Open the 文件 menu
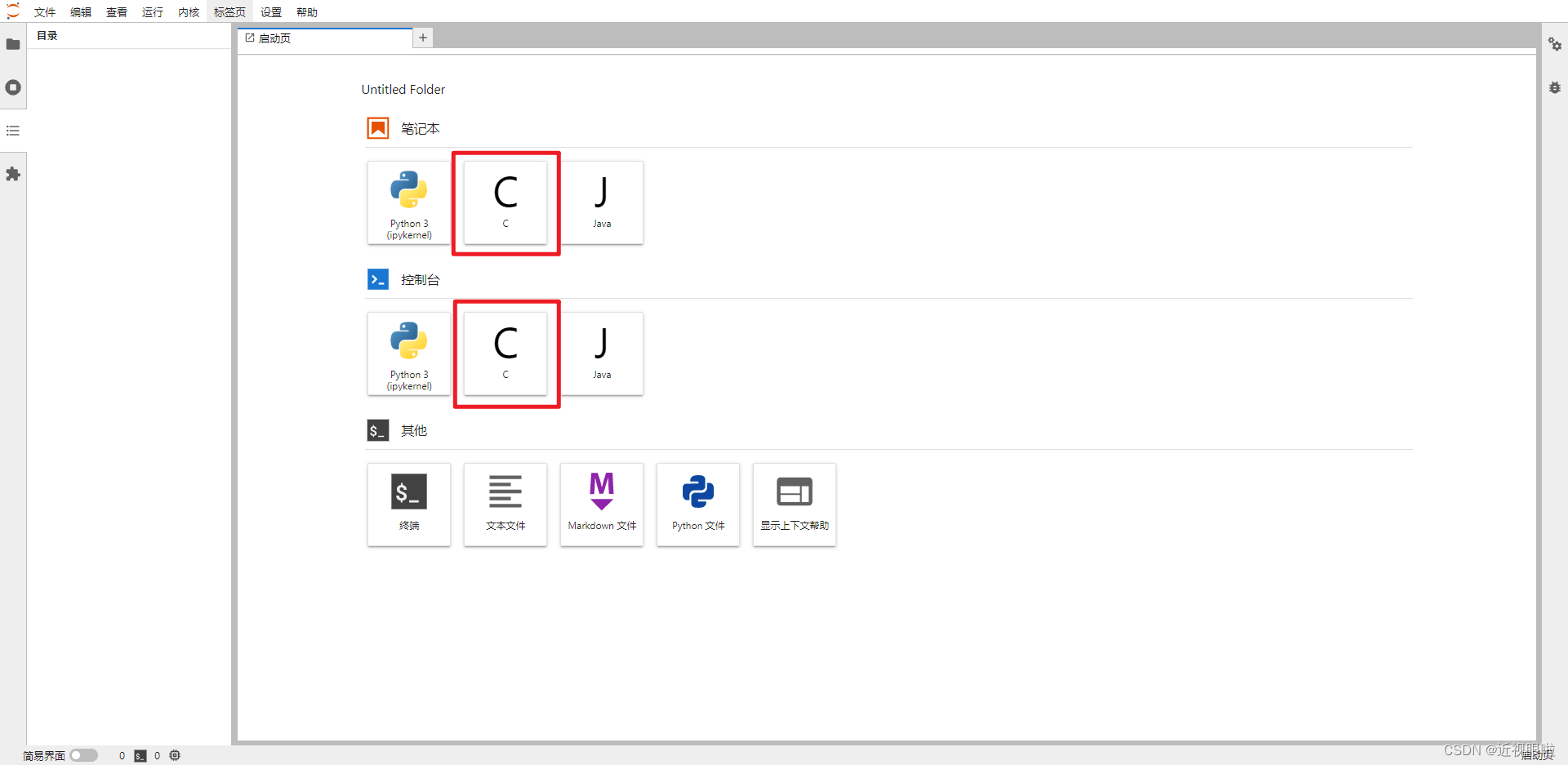The image size is (1568, 765). pyautogui.click(x=45, y=12)
